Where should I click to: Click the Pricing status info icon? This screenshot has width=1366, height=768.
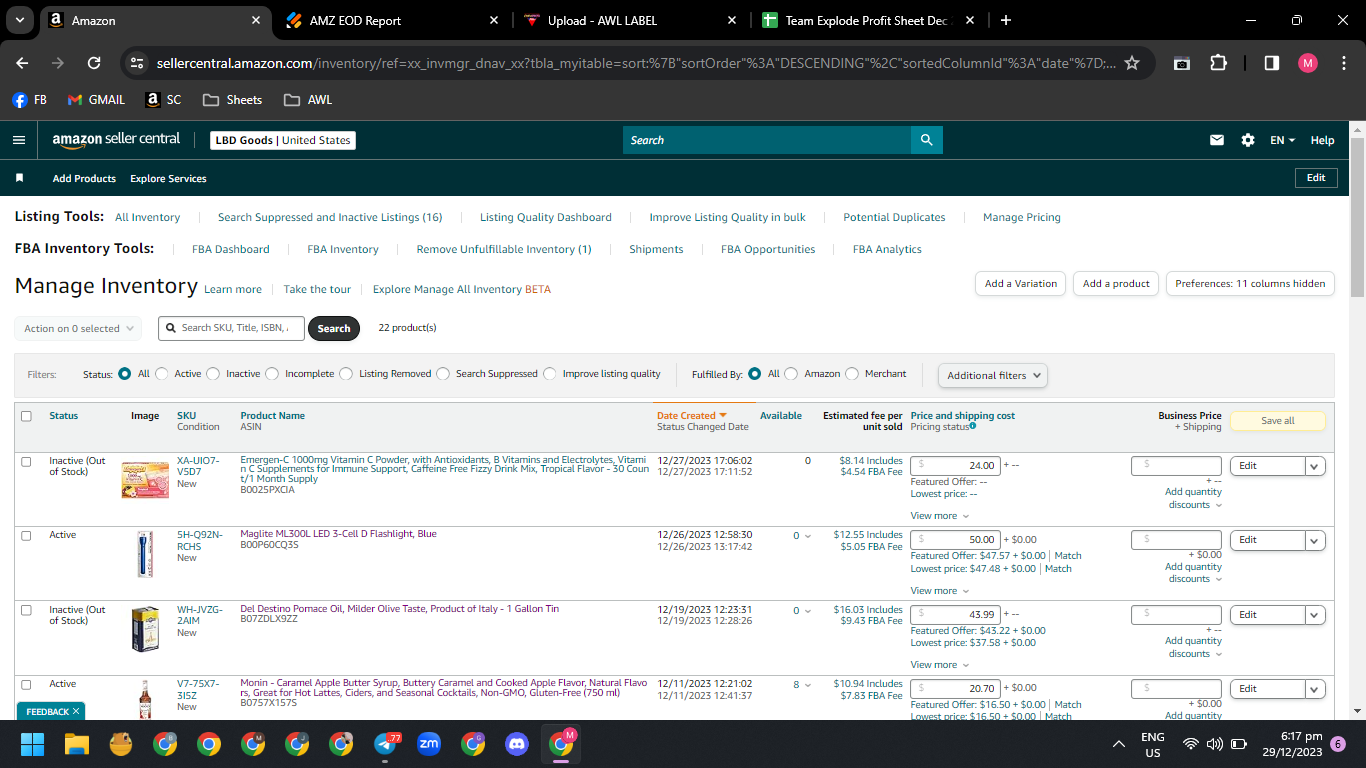pos(972,426)
